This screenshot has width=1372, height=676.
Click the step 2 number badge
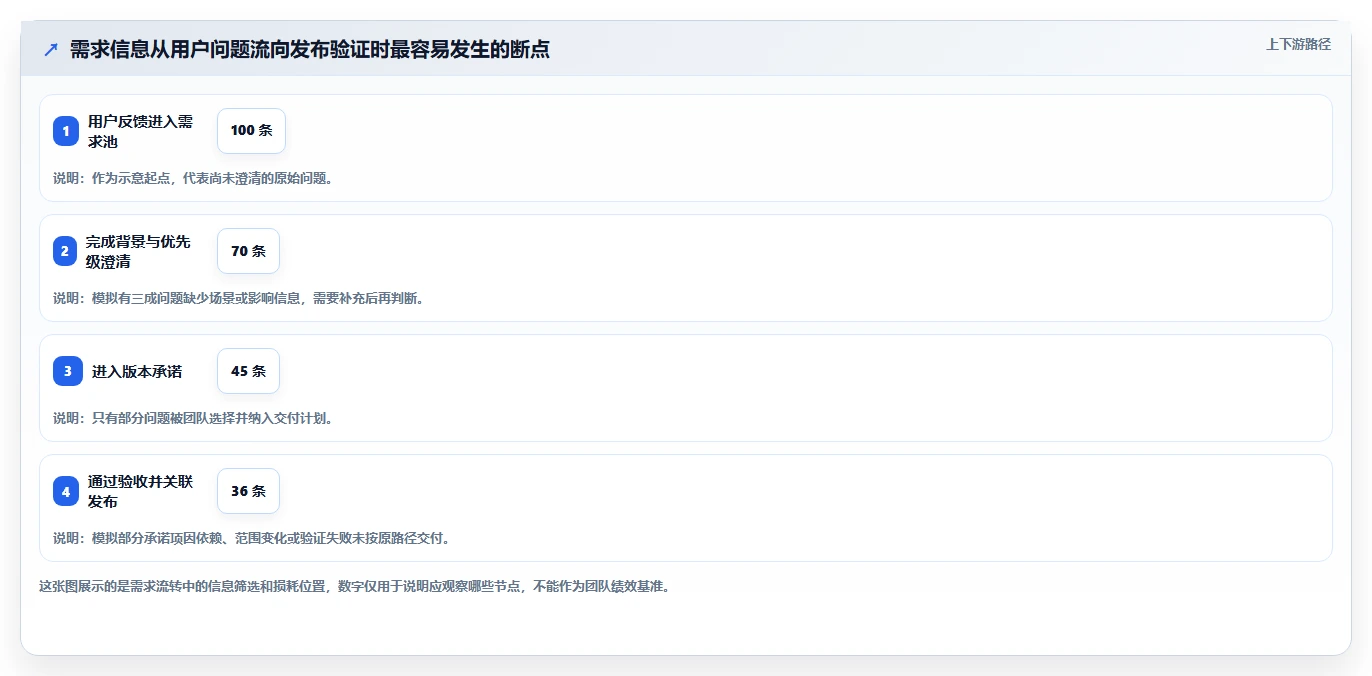point(65,251)
